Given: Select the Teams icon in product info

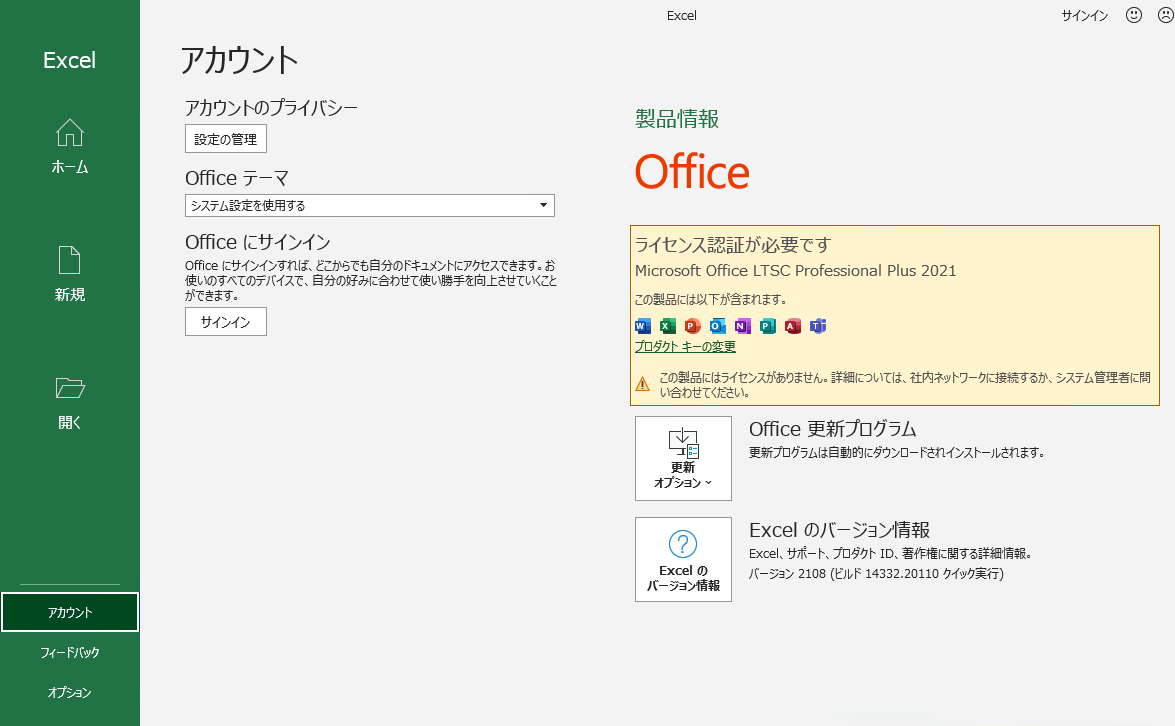Looking at the screenshot, I should click(x=818, y=326).
